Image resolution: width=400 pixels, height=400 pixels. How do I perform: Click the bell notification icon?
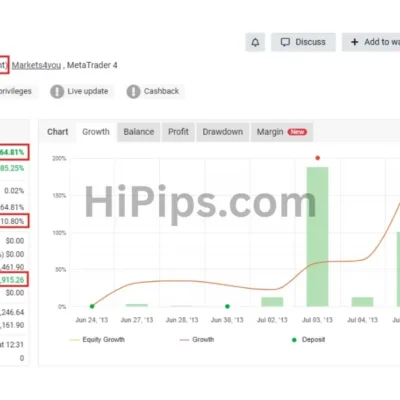pyautogui.click(x=255, y=42)
